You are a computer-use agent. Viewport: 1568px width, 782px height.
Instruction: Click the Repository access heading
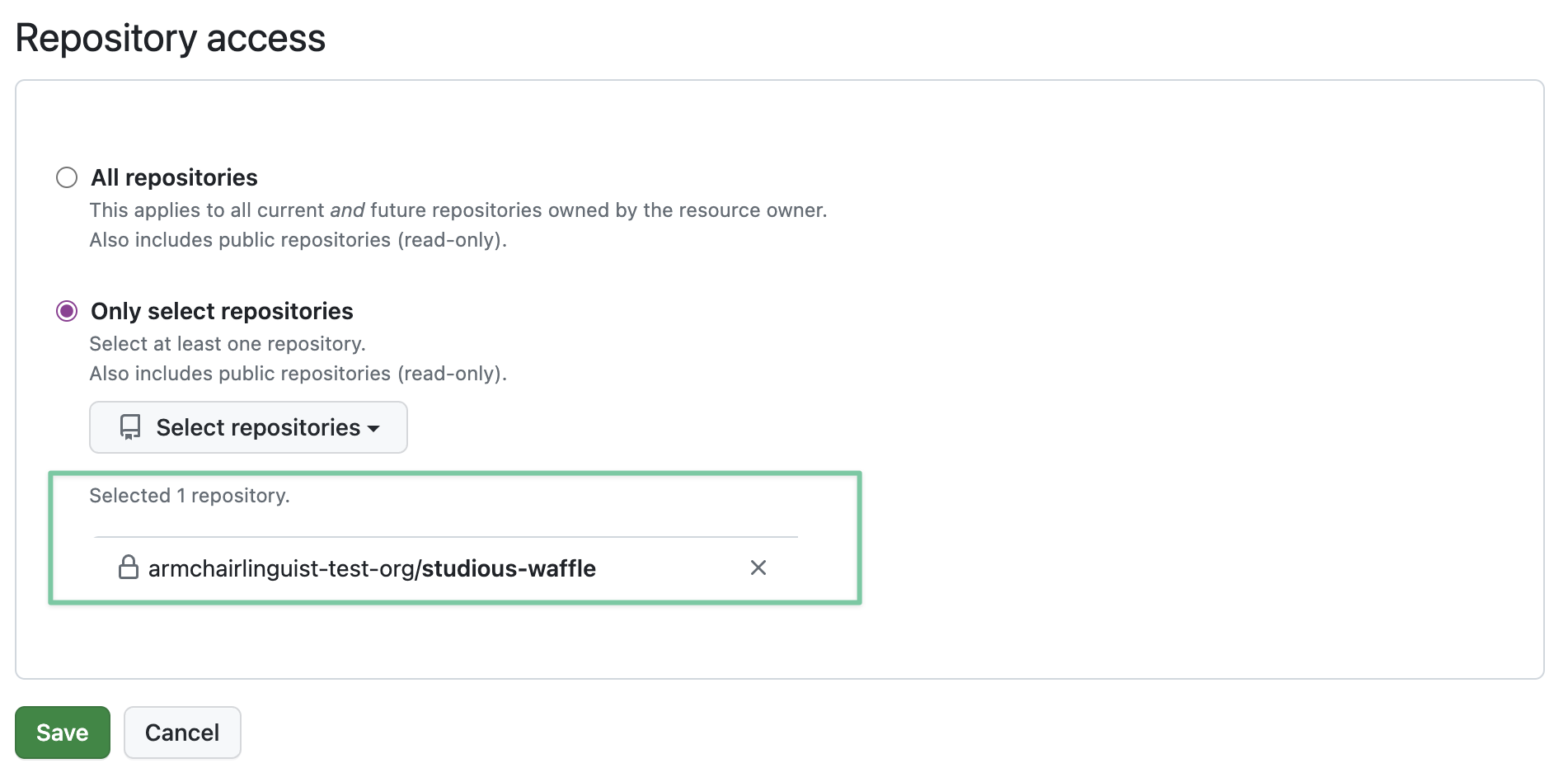[x=171, y=37]
